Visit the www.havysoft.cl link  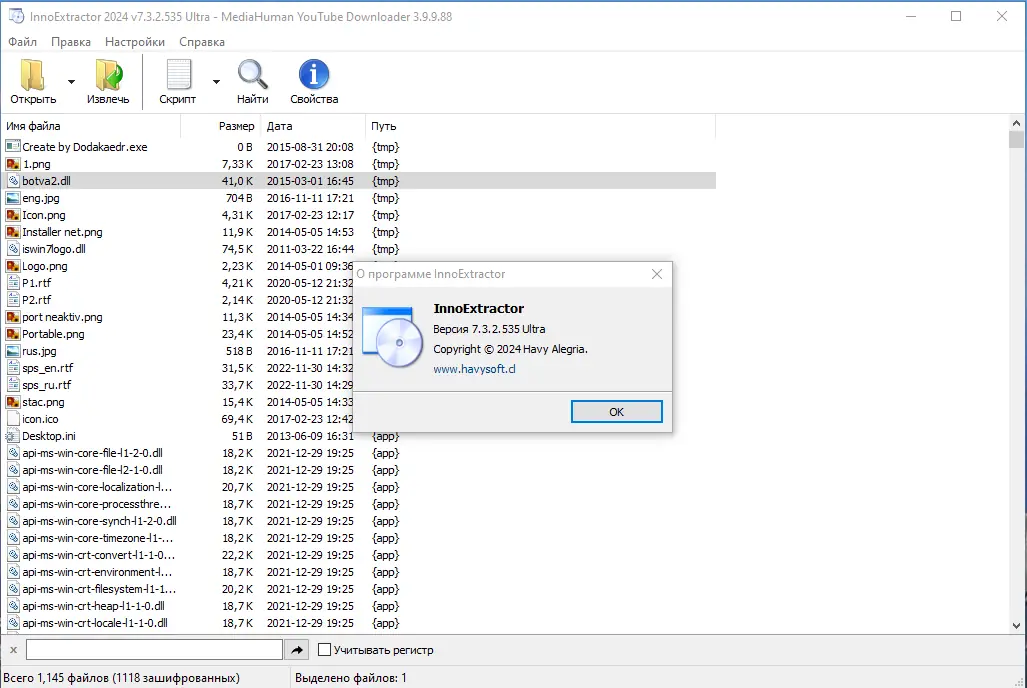point(474,369)
